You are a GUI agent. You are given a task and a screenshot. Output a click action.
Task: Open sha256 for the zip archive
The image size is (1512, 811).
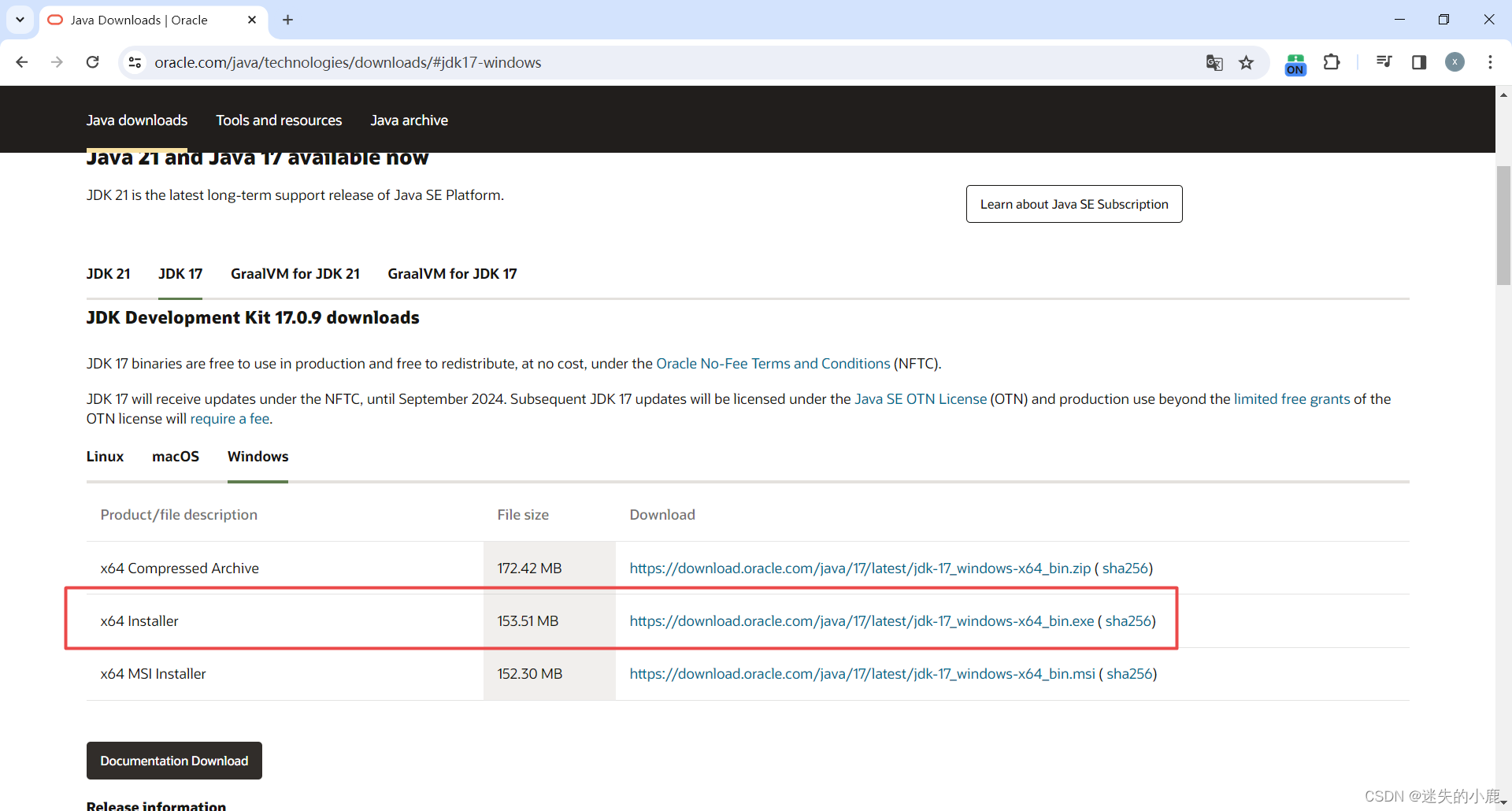click(1125, 568)
